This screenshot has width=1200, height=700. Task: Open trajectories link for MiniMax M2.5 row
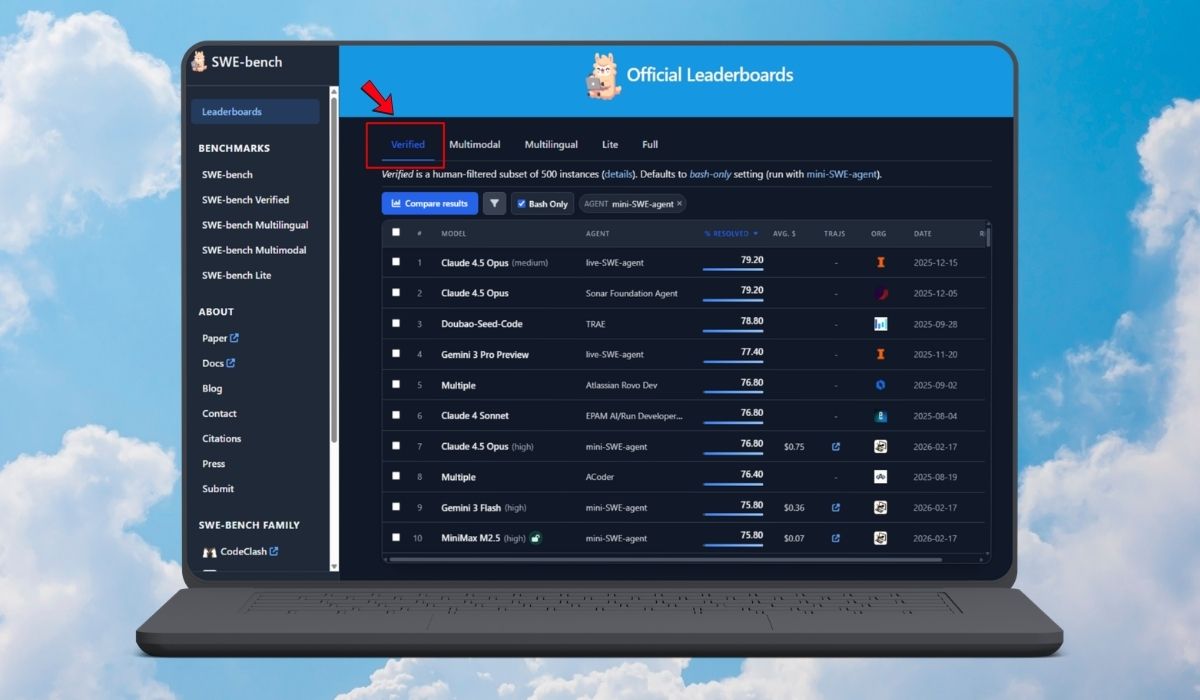coord(836,538)
